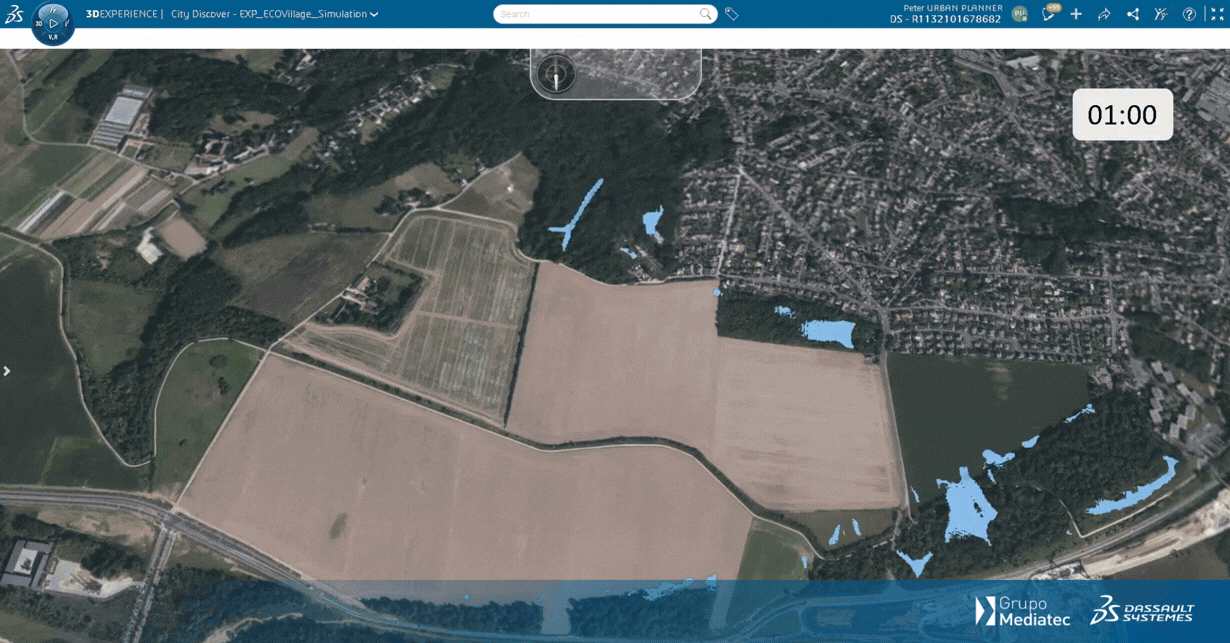Open the Peter URBAN PLANNER profile avatar
Image resolution: width=1230 pixels, height=643 pixels.
tap(1019, 14)
